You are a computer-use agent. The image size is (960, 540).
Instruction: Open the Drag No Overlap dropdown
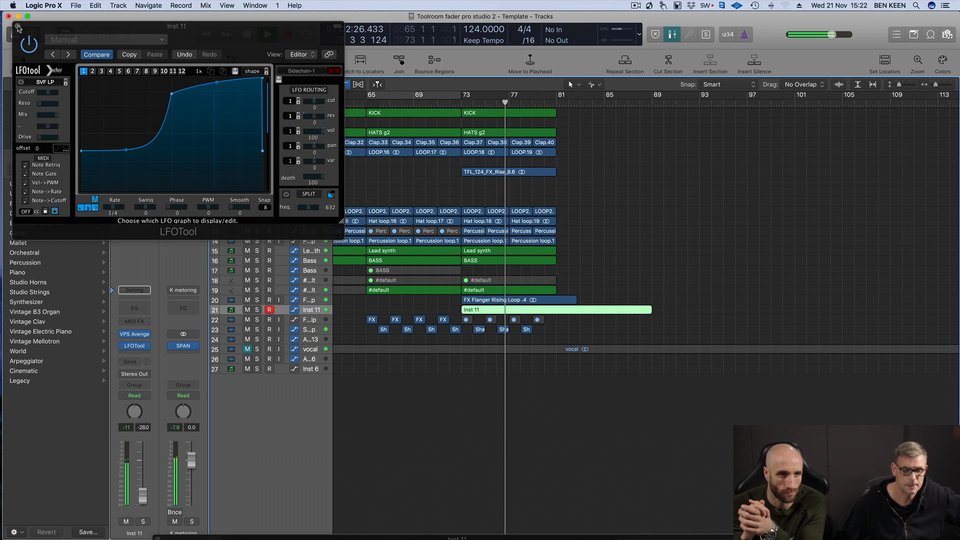(804, 84)
